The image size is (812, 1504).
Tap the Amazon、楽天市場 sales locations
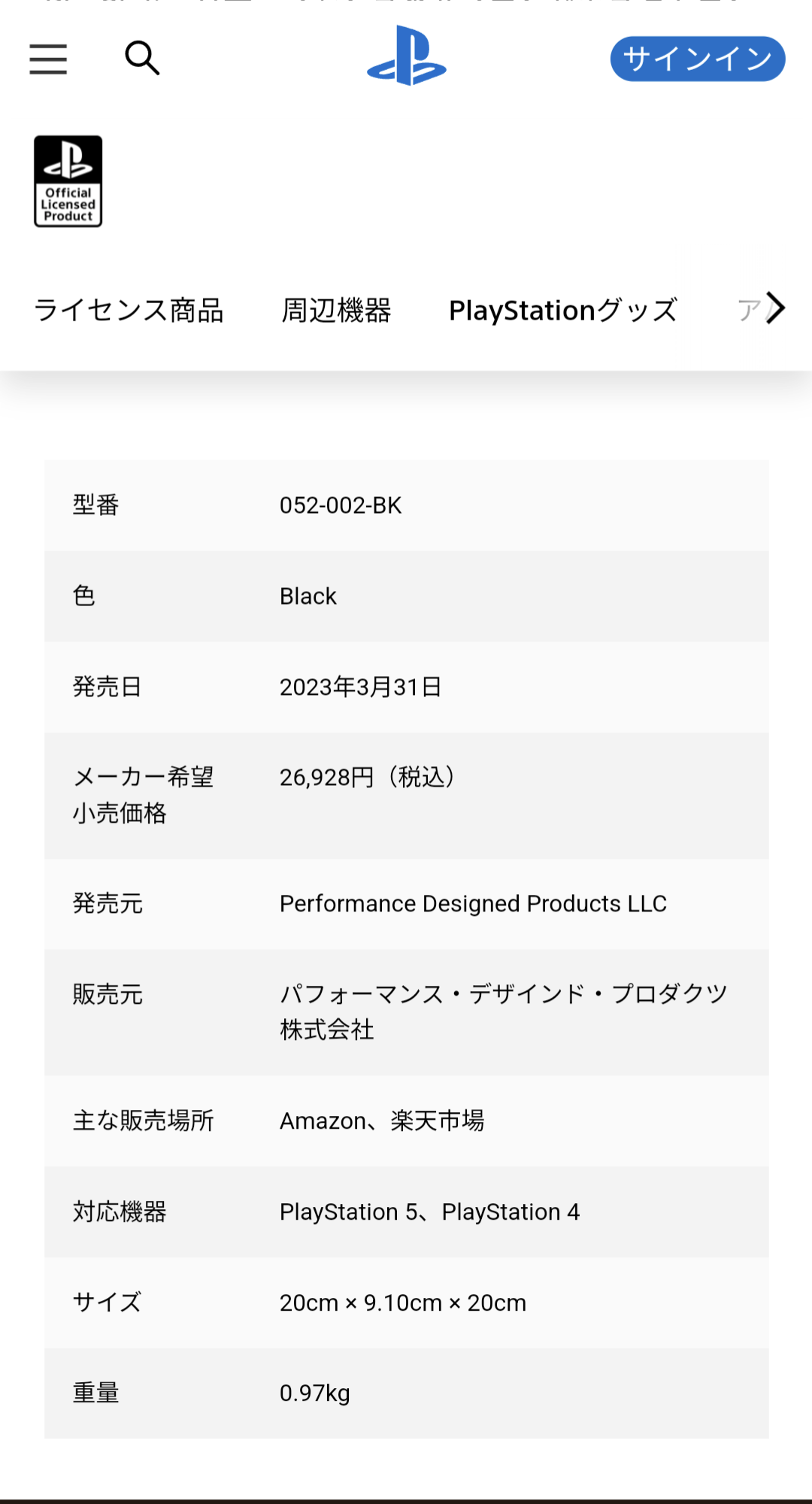382,1121
